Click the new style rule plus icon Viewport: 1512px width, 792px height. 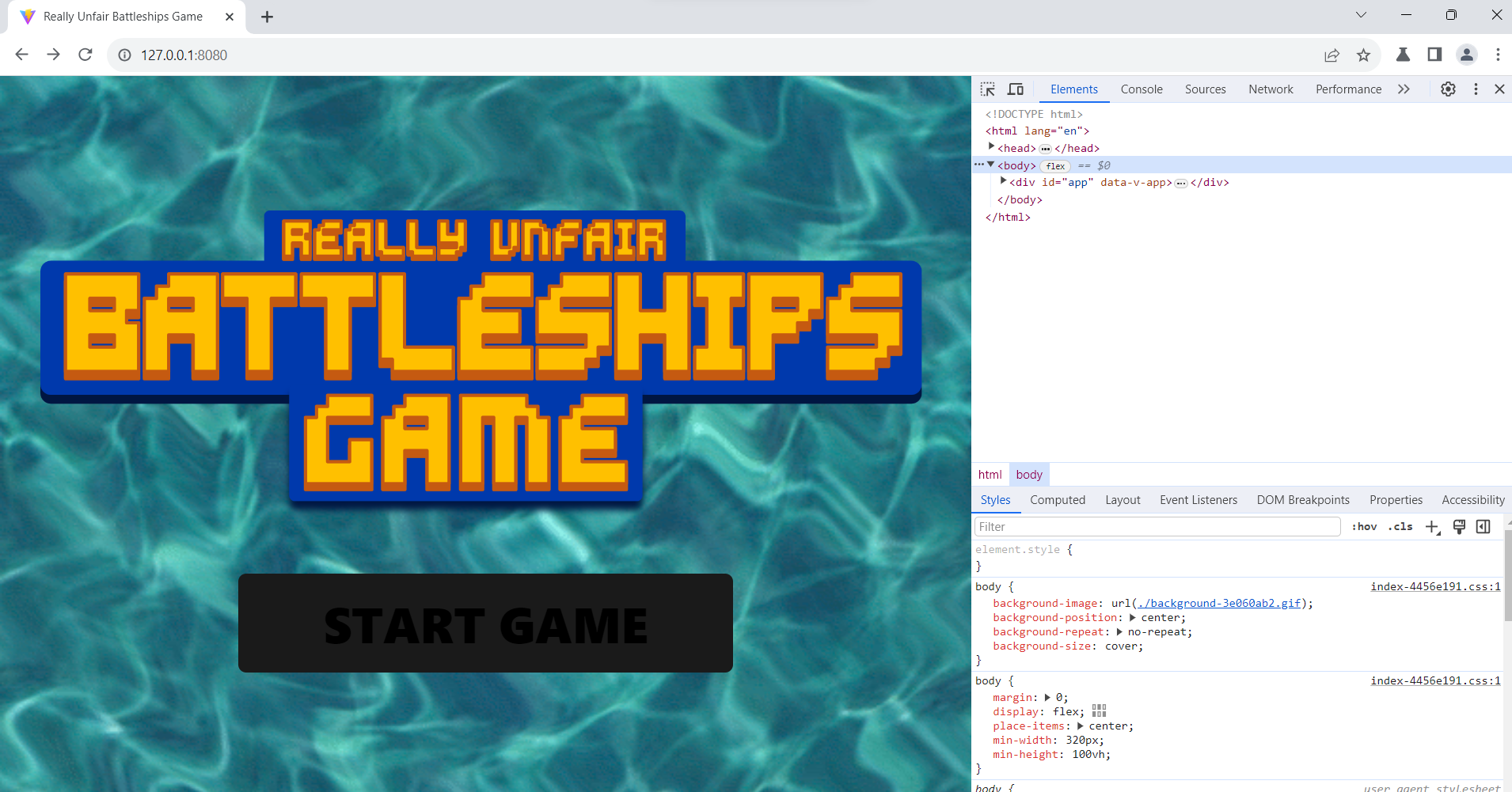click(1432, 527)
